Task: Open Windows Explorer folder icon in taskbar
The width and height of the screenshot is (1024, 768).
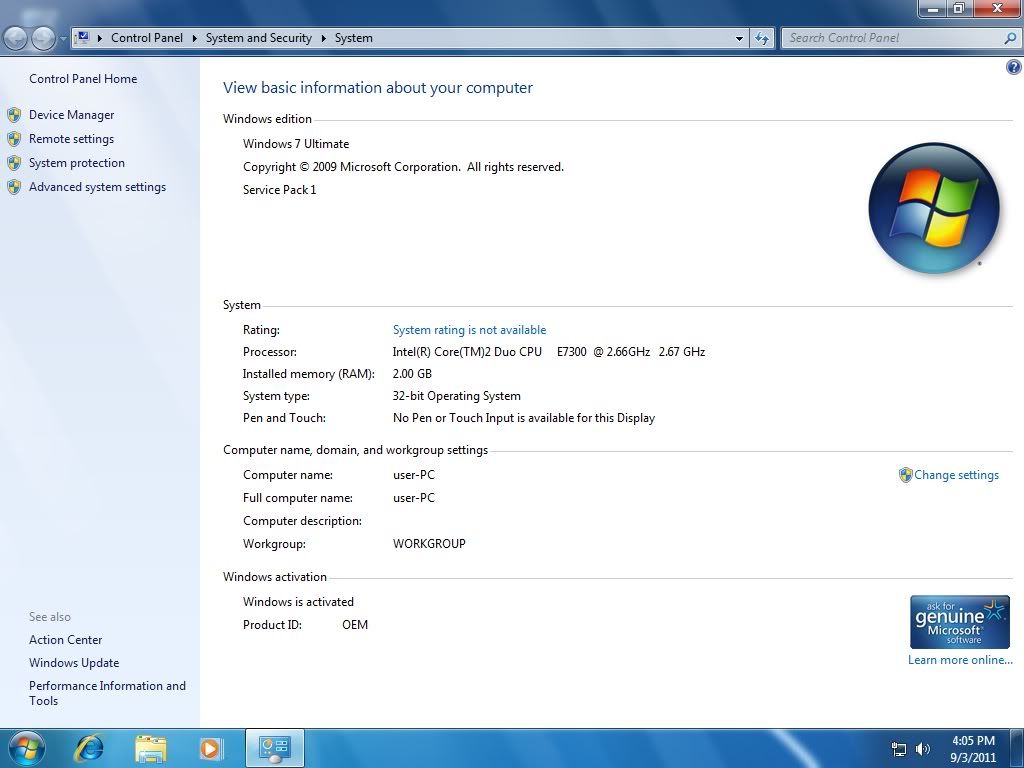Action: coord(150,748)
